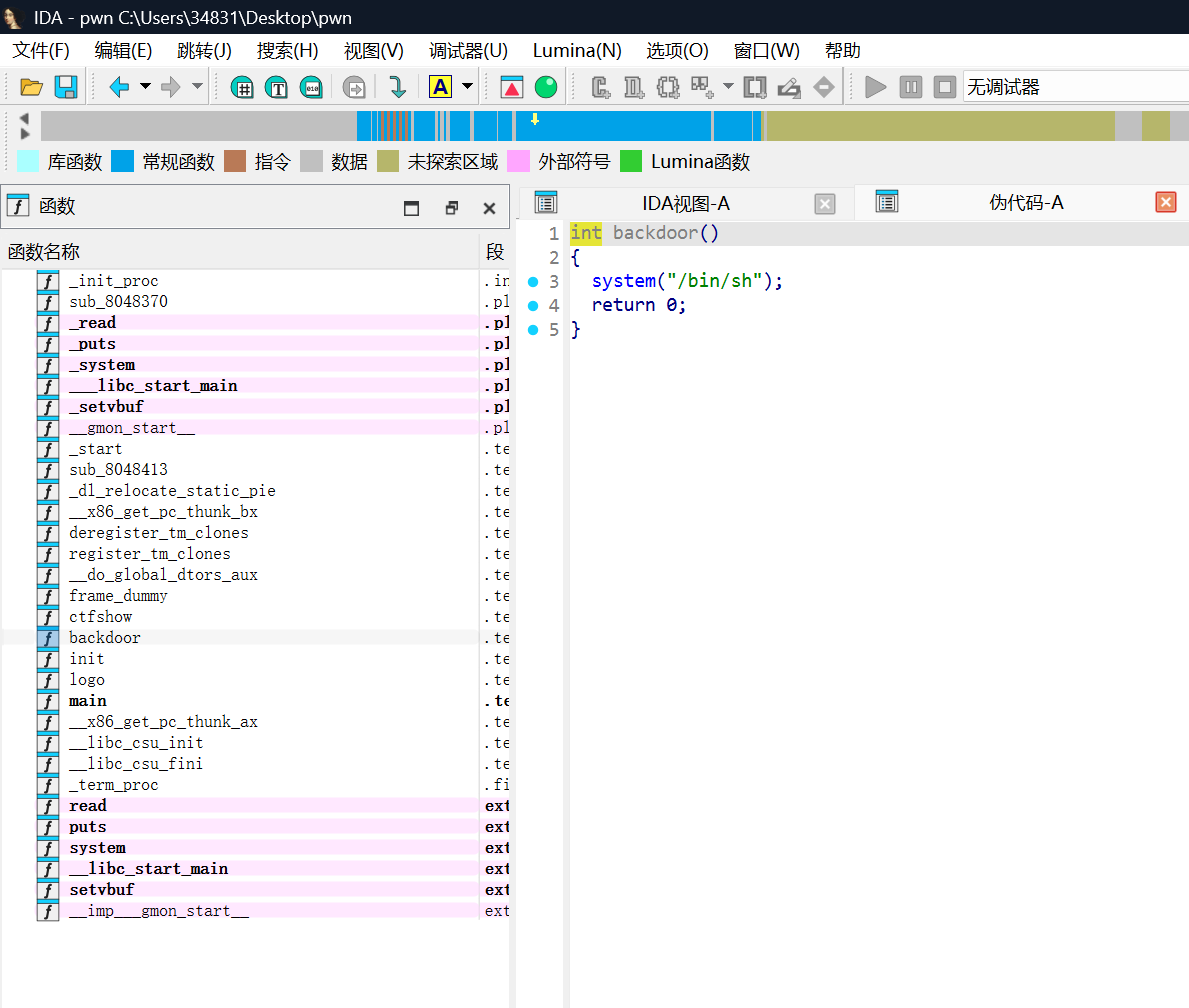
Task: Click the 库函数 cyan legend swatch
Action: [28, 162]
